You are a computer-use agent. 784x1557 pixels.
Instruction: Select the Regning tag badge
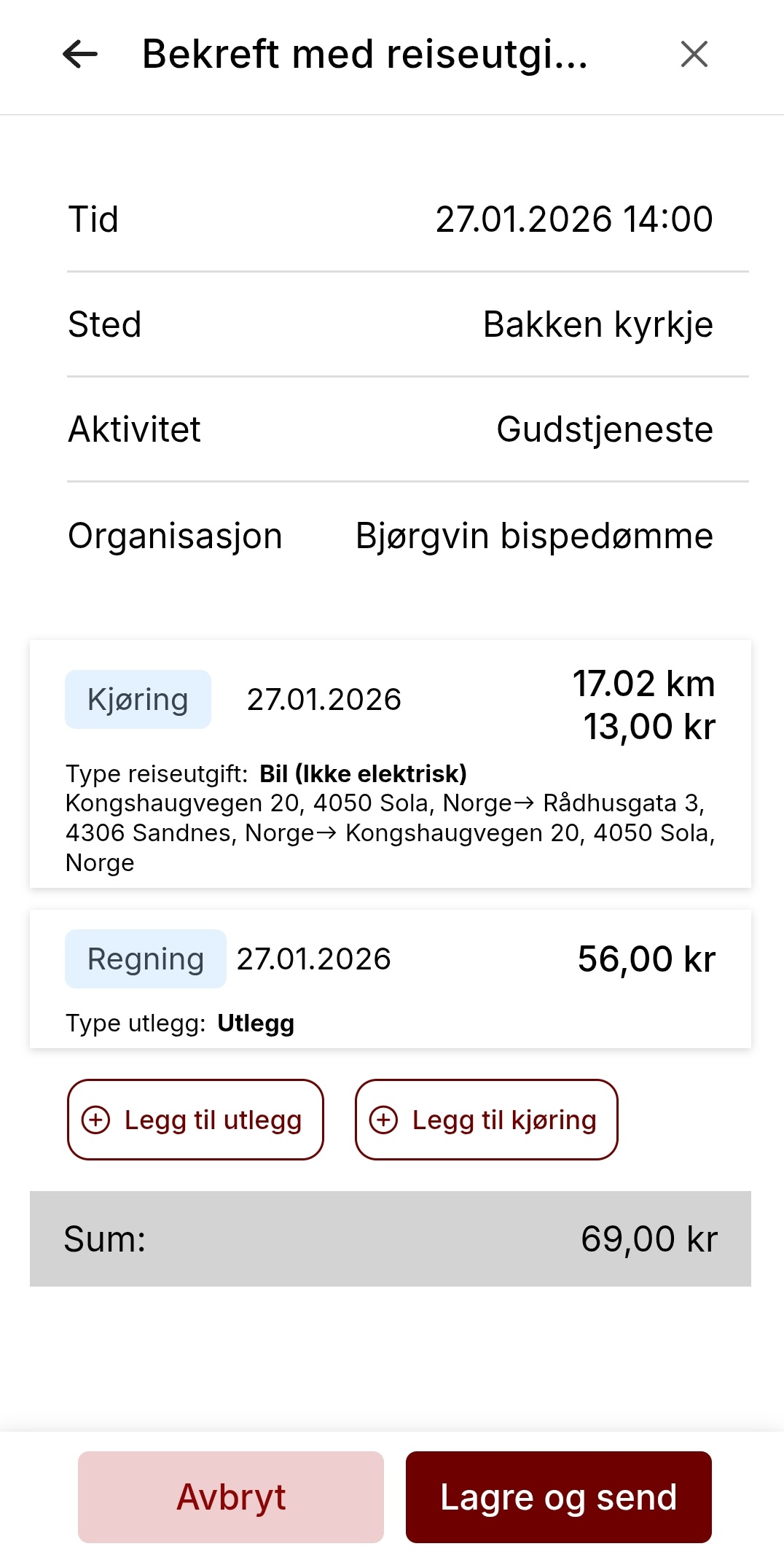click(145, 959)
